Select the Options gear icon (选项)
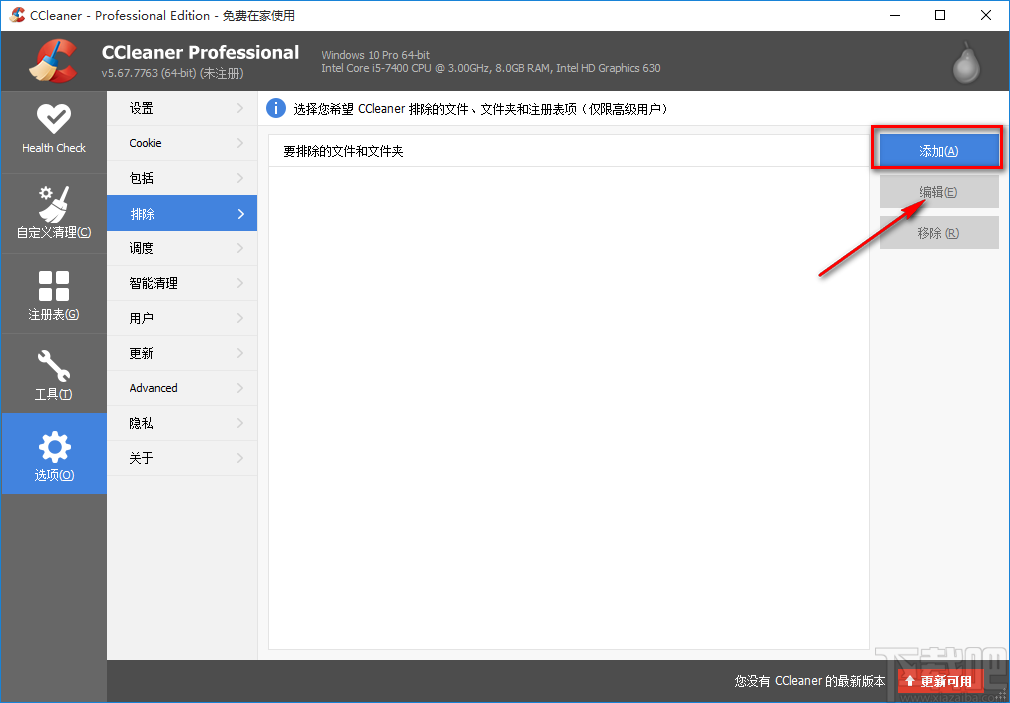This screenshot has height=703, width=1010. pos(54,447)
